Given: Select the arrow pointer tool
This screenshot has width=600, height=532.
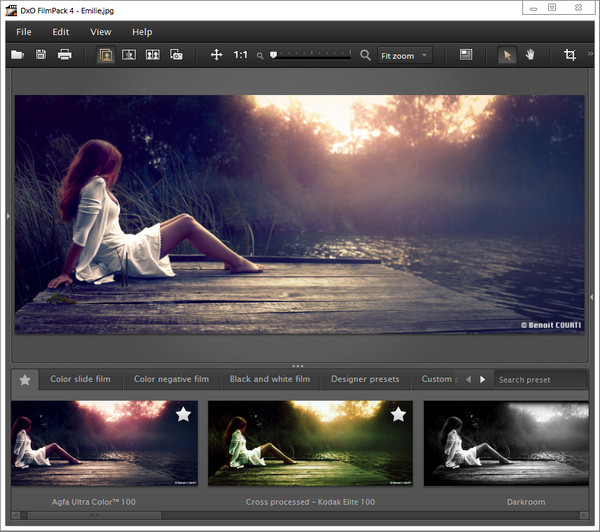Looking at the screenshot, I should click(507, 55).
